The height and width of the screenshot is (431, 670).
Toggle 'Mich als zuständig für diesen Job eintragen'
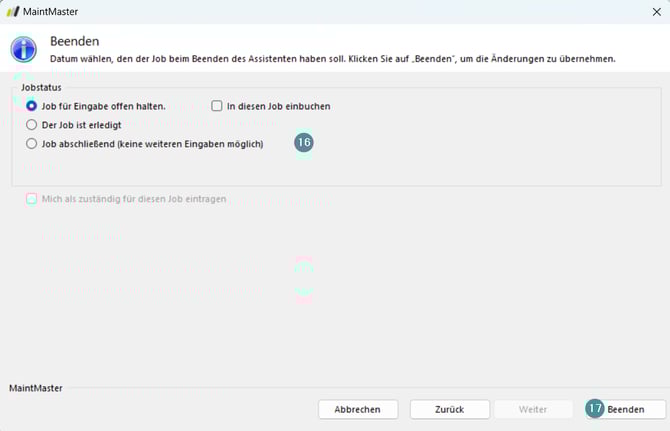[32, 199]
